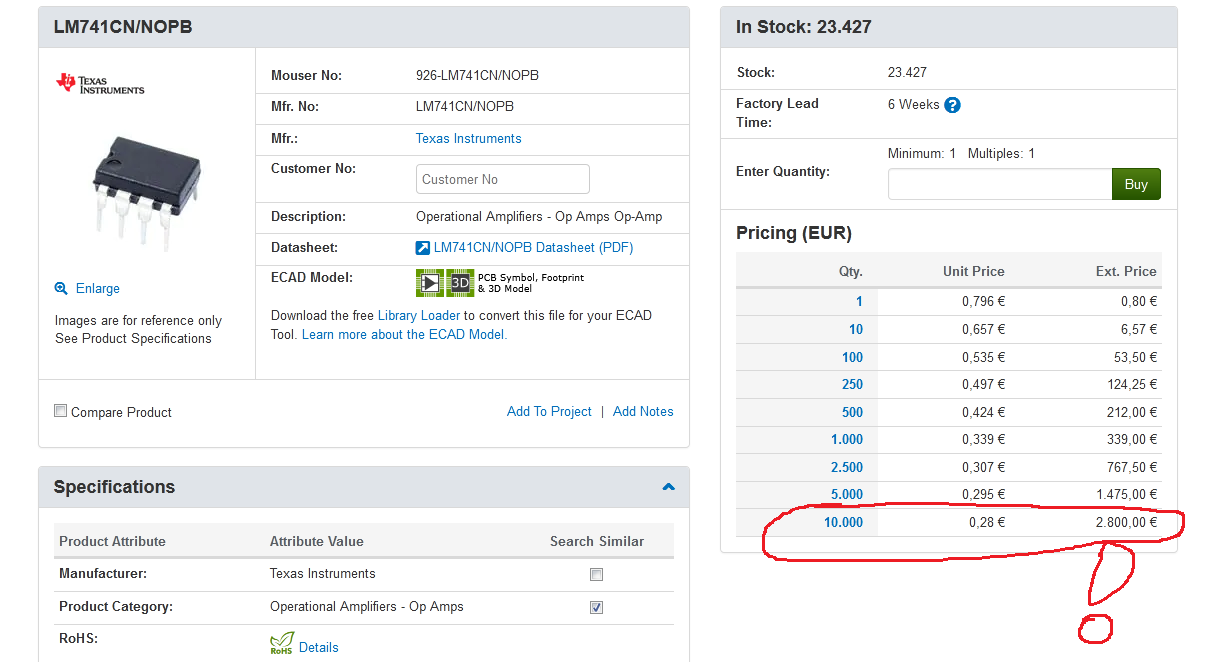The width and height of the screenshot is (1215, 662).
Task: Click the Add Notes link
Action: pyautogui.click(x=643, y=411)
